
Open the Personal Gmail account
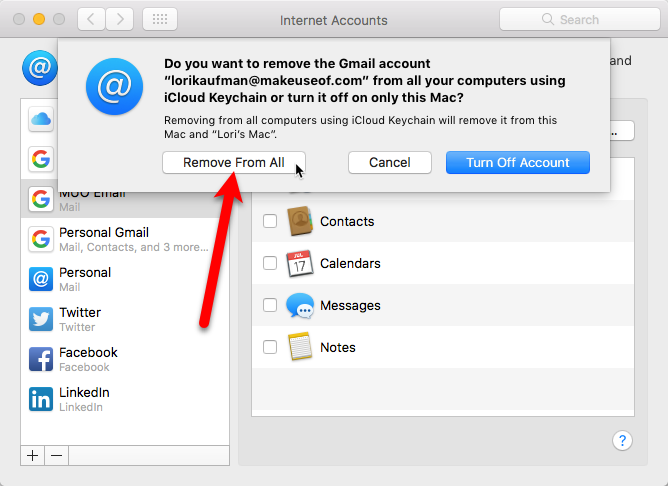(125, 239)
